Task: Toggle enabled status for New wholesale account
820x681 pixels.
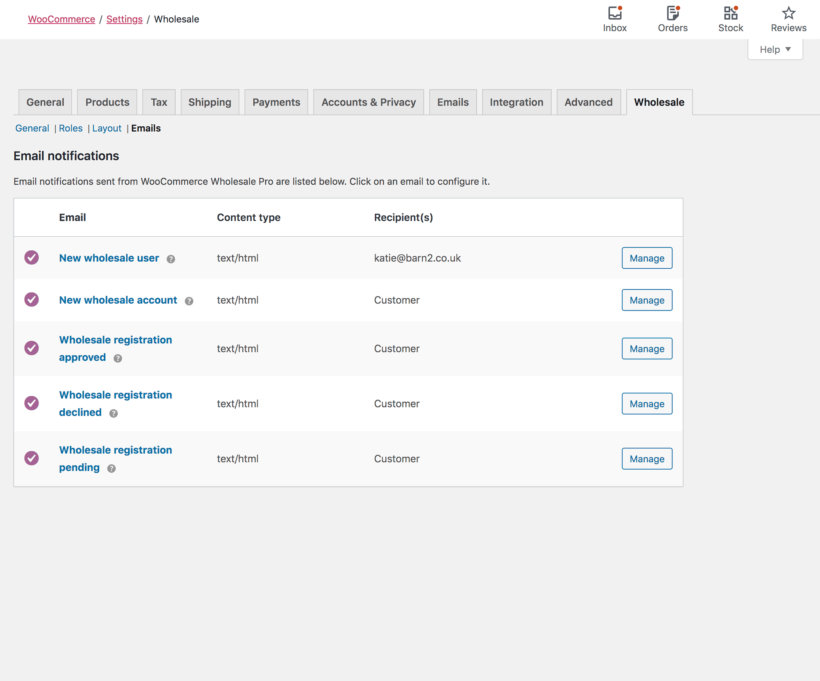Action: tap(31, 300)
